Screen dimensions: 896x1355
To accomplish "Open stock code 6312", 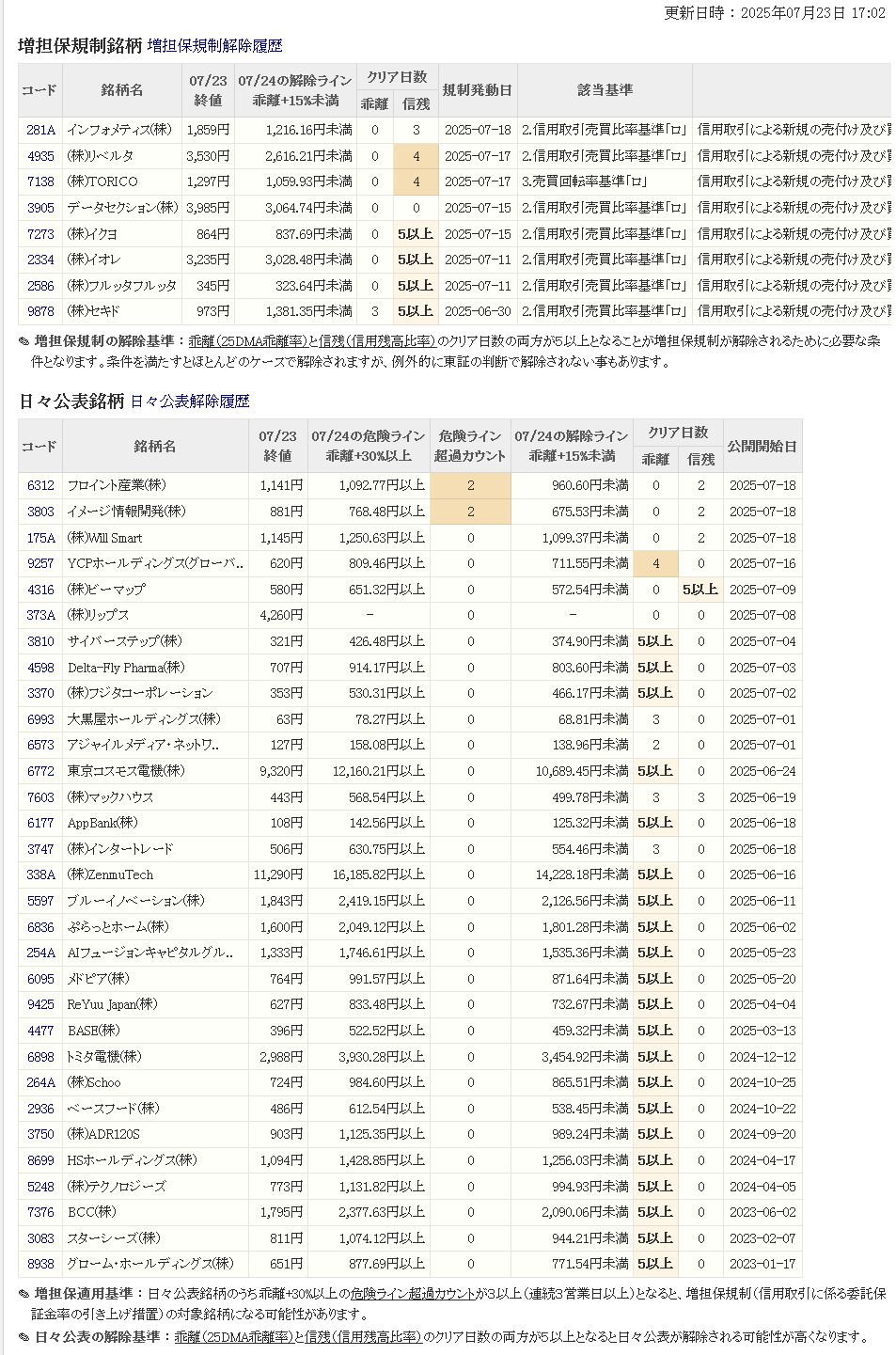I will click(x=40, y=485).
